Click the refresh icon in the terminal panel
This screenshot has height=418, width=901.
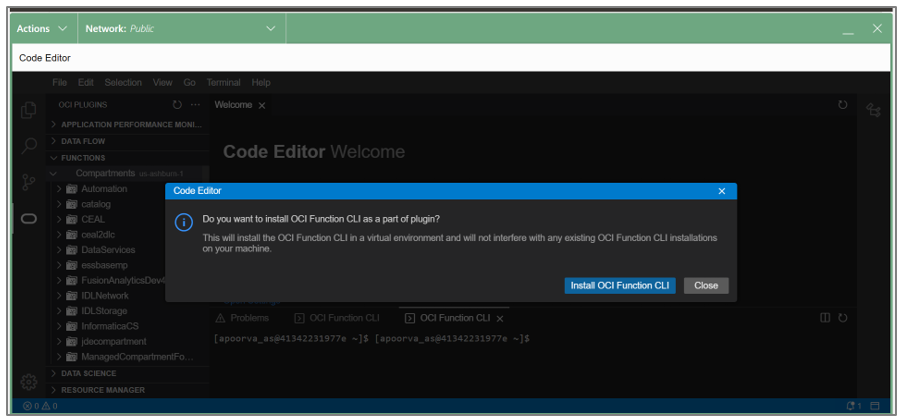click(x=842, y=317)
